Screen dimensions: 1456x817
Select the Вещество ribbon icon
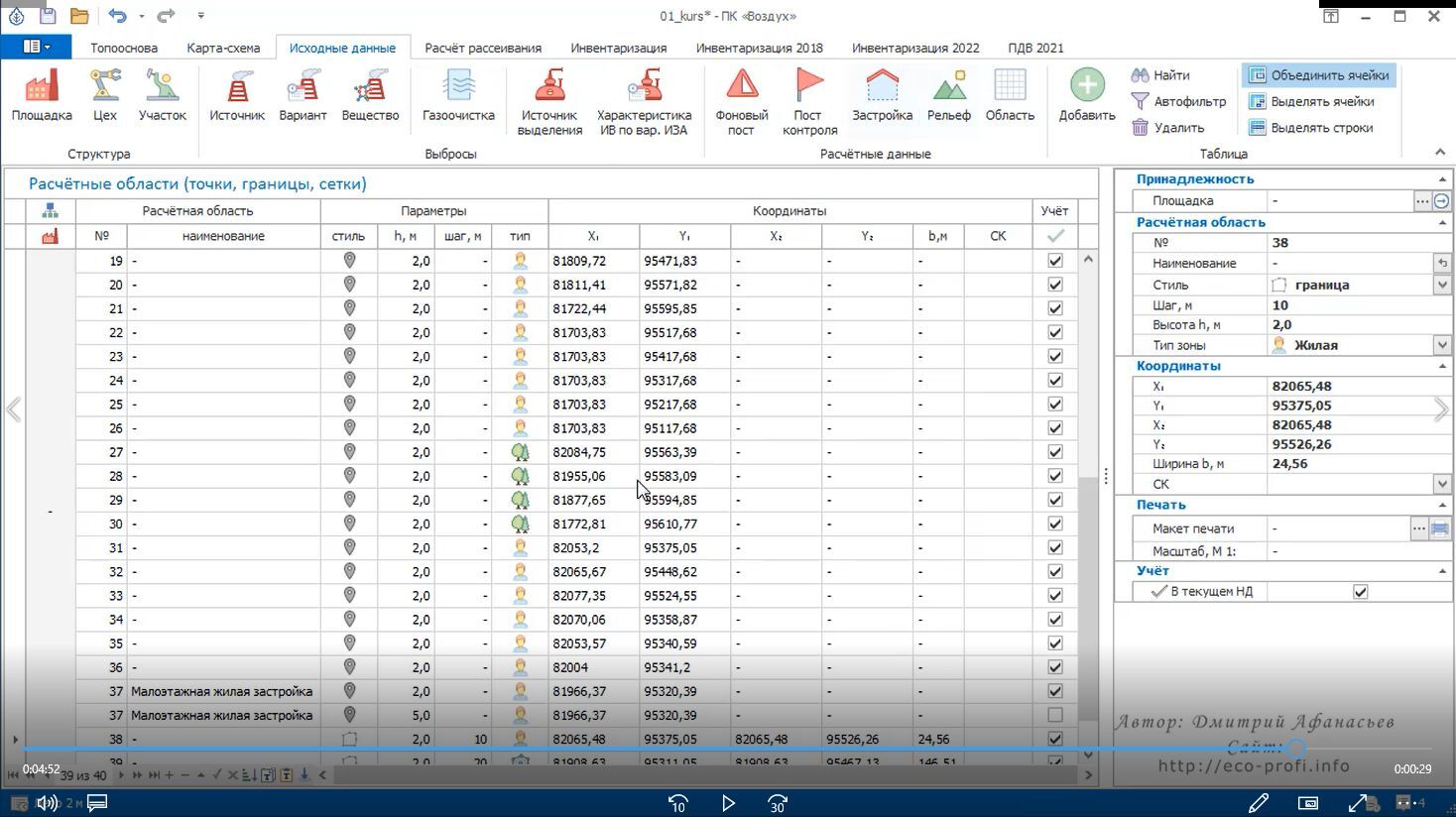click(x=370, y=95)
